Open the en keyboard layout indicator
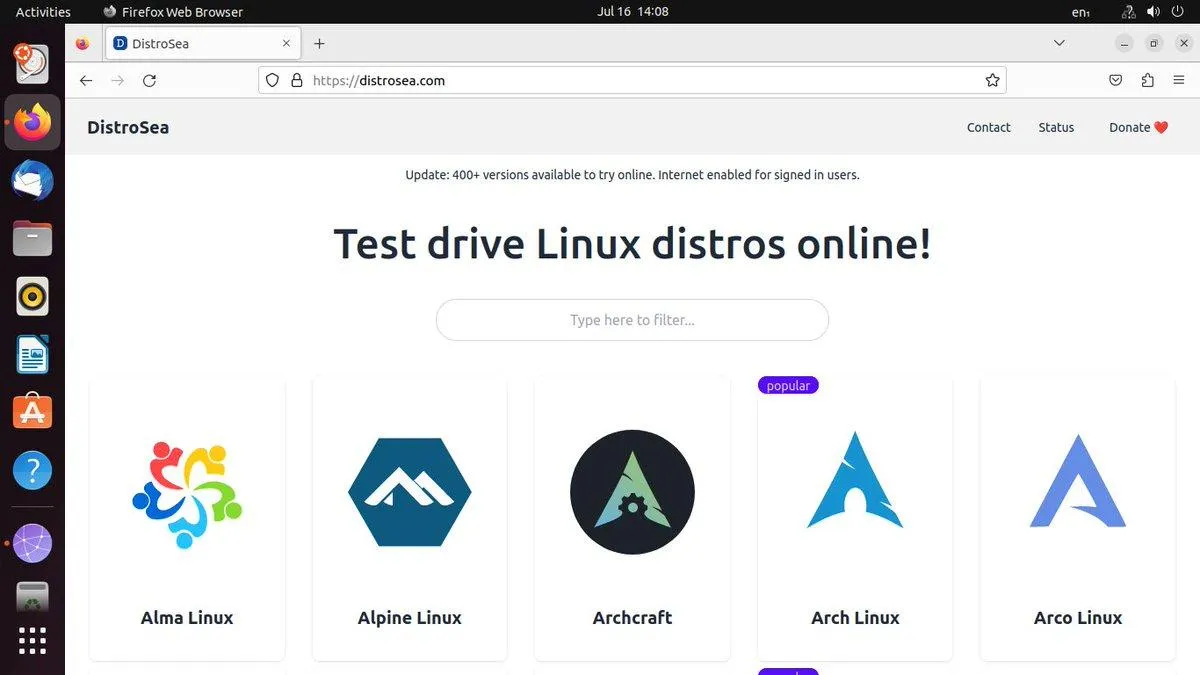 point(1080,12)
